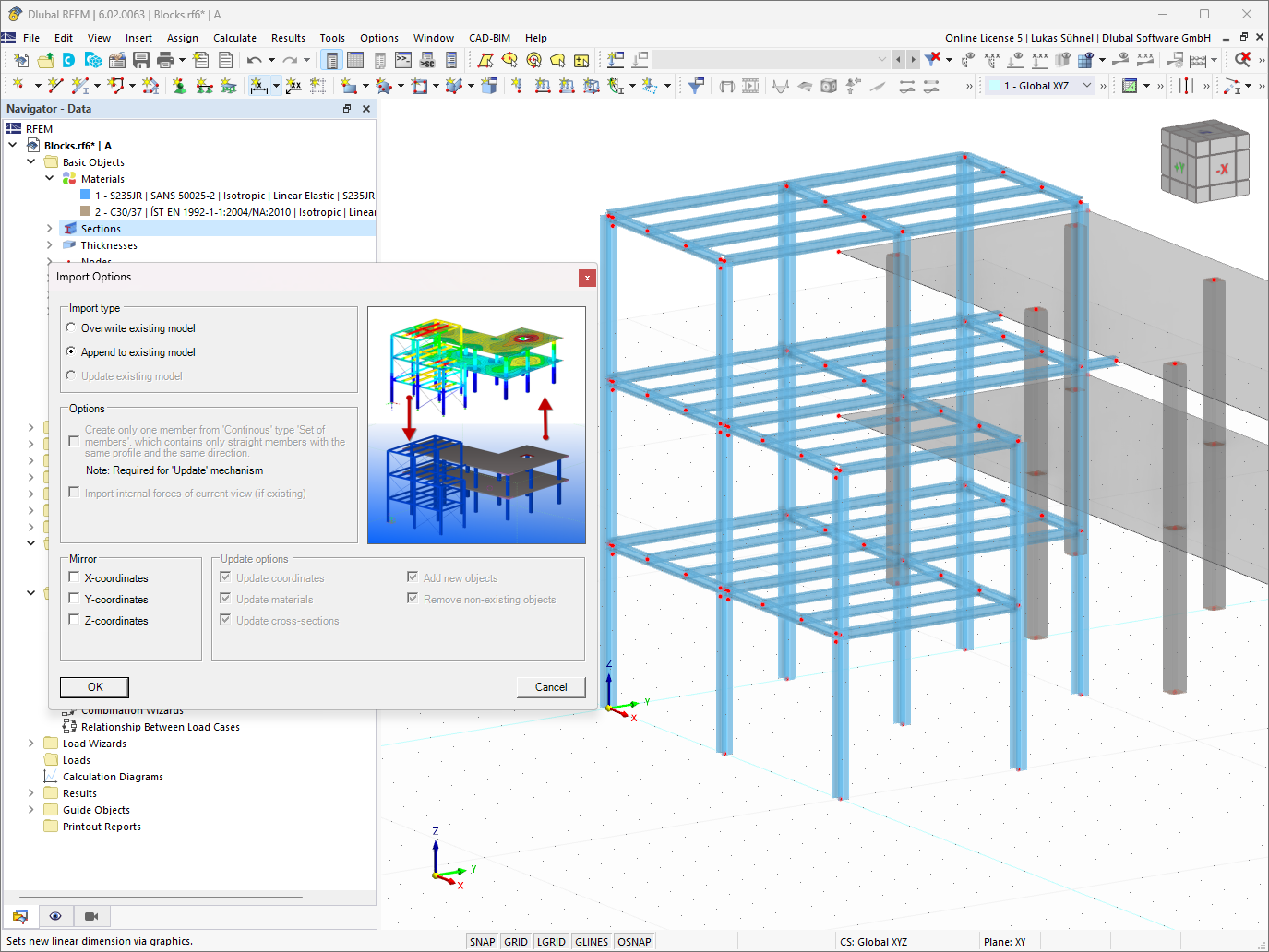1269x952 pixels.
Task: Confirm import with OK button
Action: point(94,687)
